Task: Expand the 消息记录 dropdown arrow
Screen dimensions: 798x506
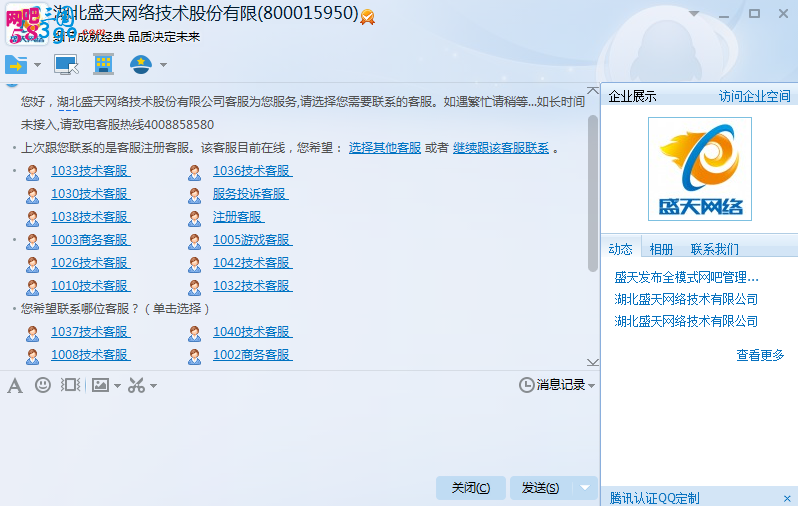Action: tap(591, 386)
